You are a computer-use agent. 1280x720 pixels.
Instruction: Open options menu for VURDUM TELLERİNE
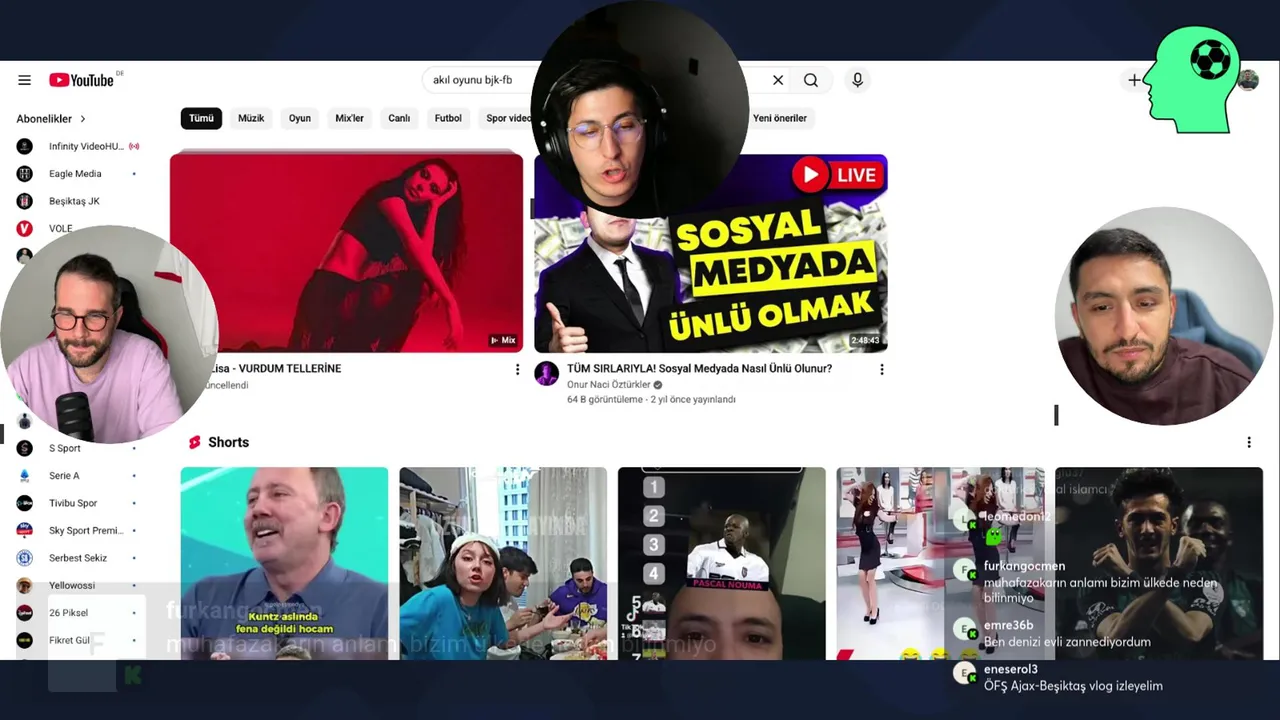coord(517,370)
